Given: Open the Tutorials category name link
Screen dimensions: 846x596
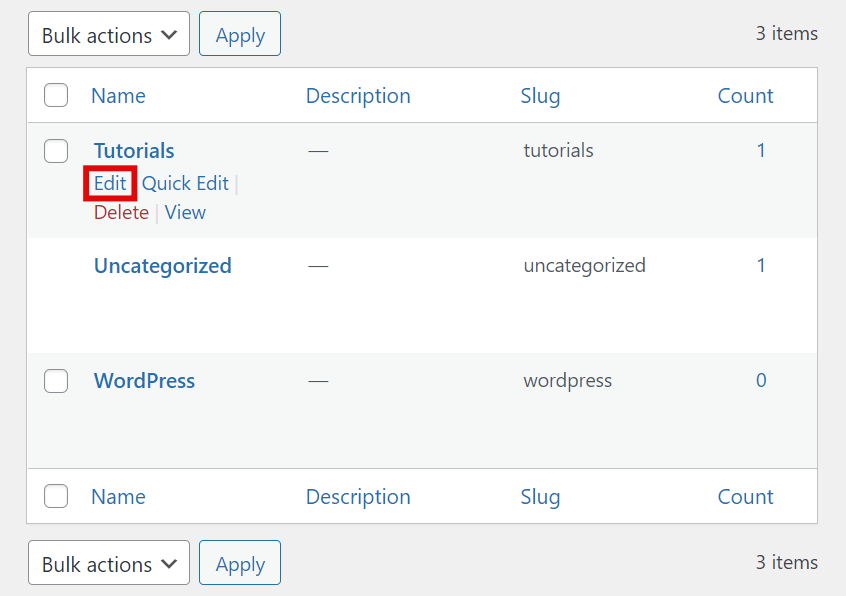Looking at the screenshot, I should click(x=134, y=151).
